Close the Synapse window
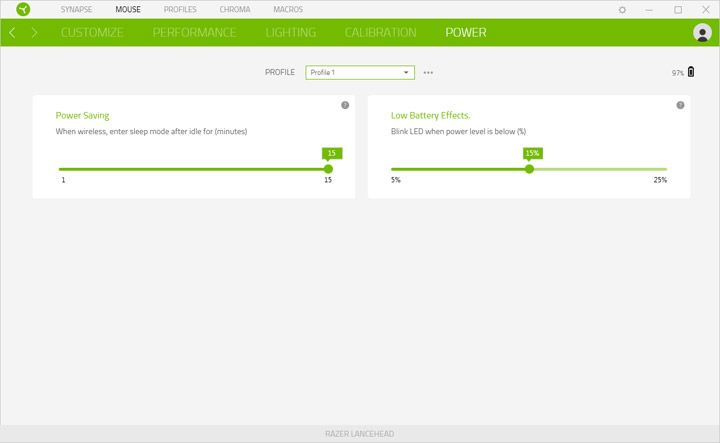The height and width of the screenshot is (443, 720). coord(706,10)
